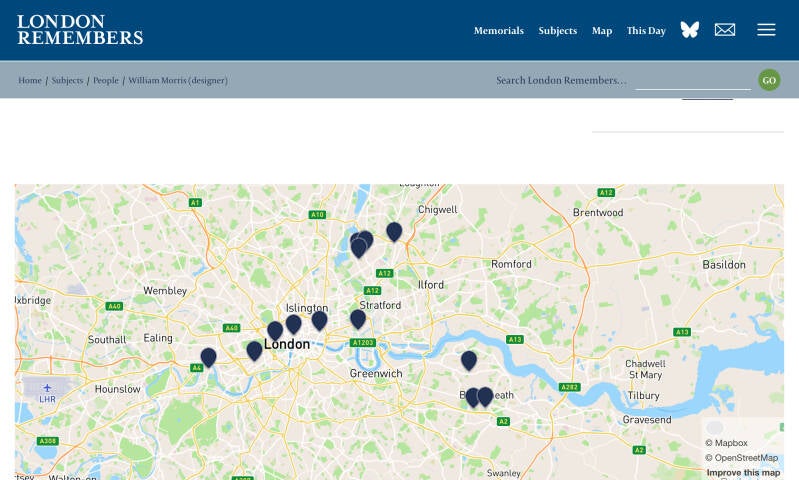Screen dimensions: 799x480
Task: Click the Wembley map label
Action: tap(165, 290)
